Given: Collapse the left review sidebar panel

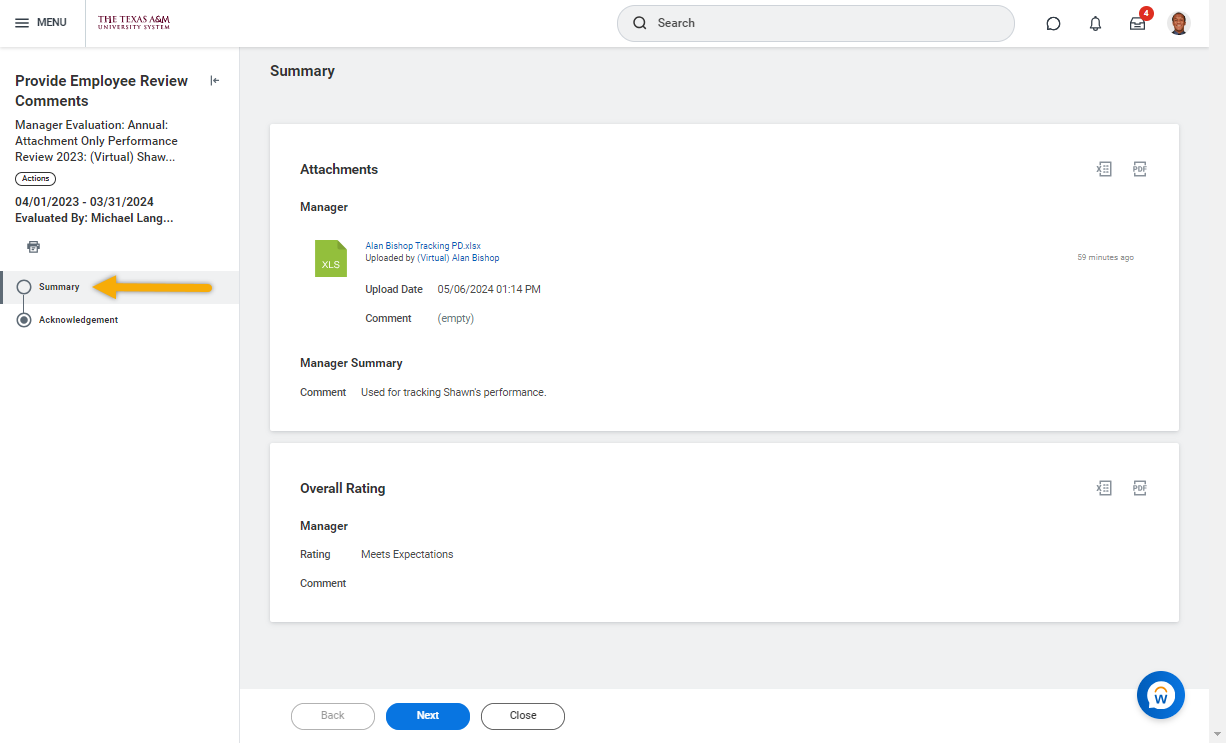Looking at the screenshot, I should (x=214, y=81).
